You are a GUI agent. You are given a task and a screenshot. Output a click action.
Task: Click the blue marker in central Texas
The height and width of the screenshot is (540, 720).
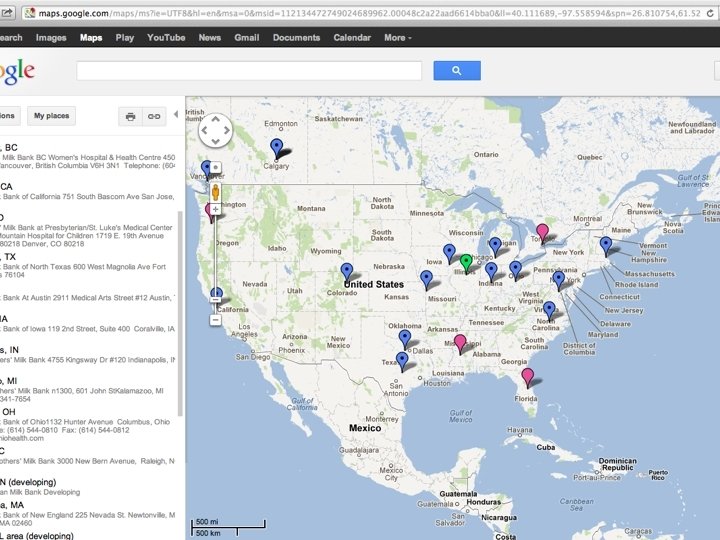[x=402, y=362]
